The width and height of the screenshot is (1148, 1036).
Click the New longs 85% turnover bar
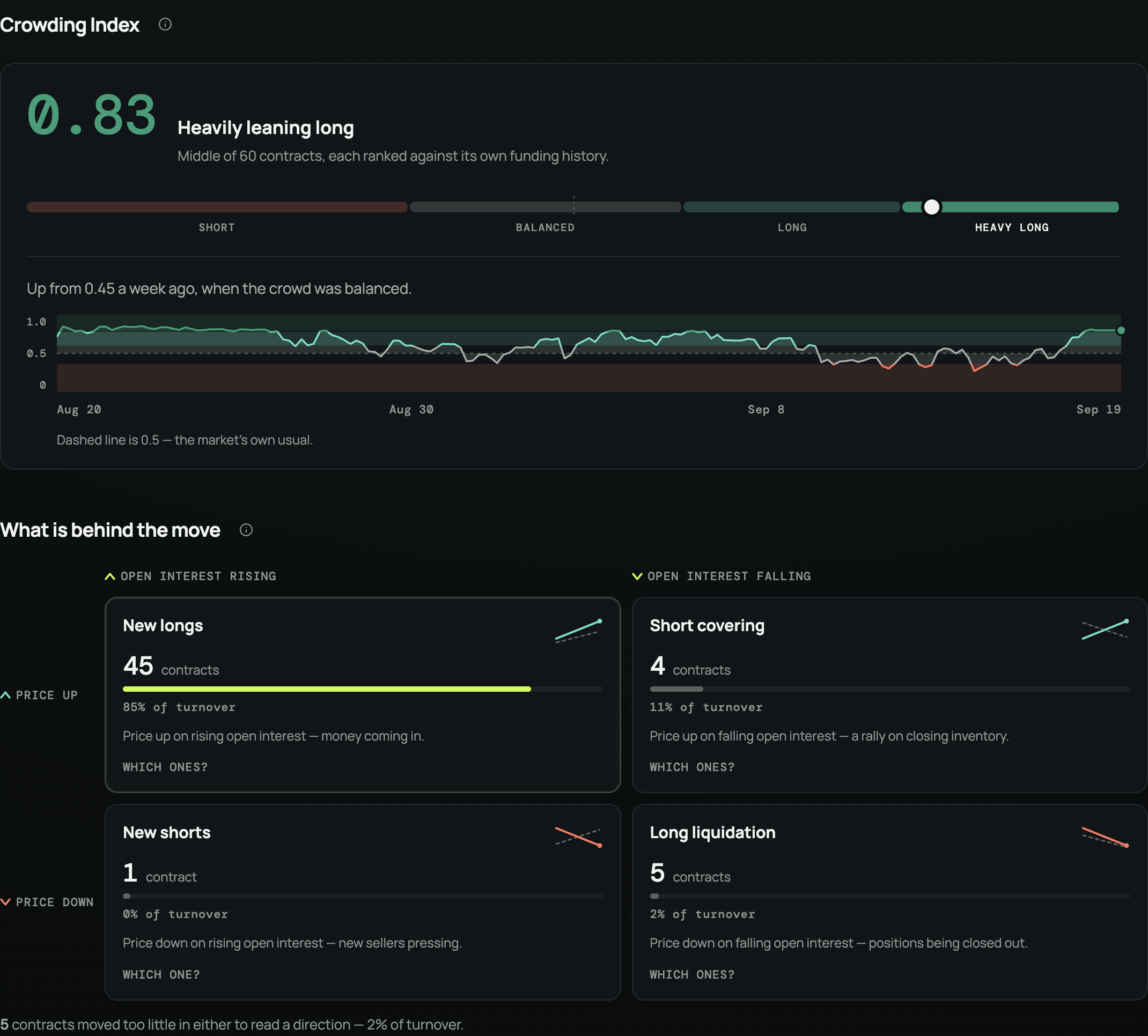point(363,689)
